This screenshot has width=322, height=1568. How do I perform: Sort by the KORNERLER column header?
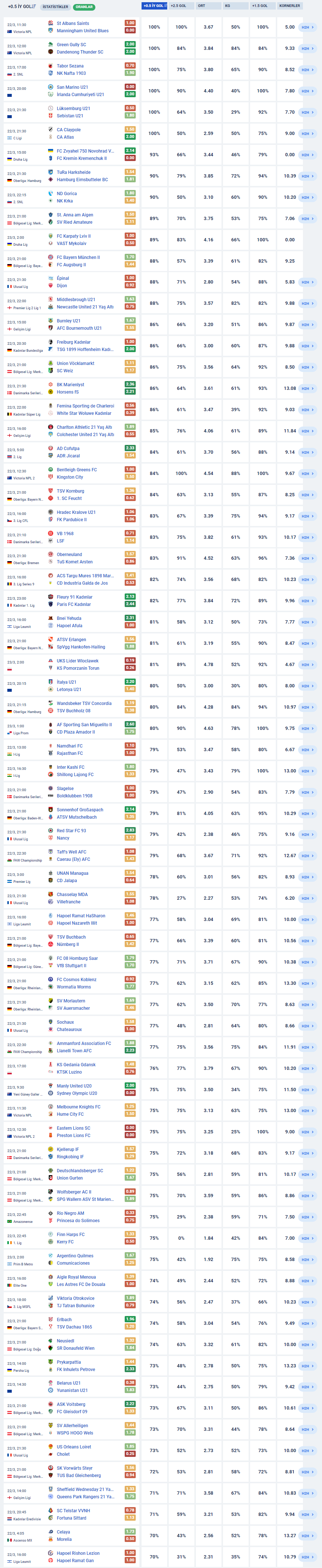pos(290,6)
